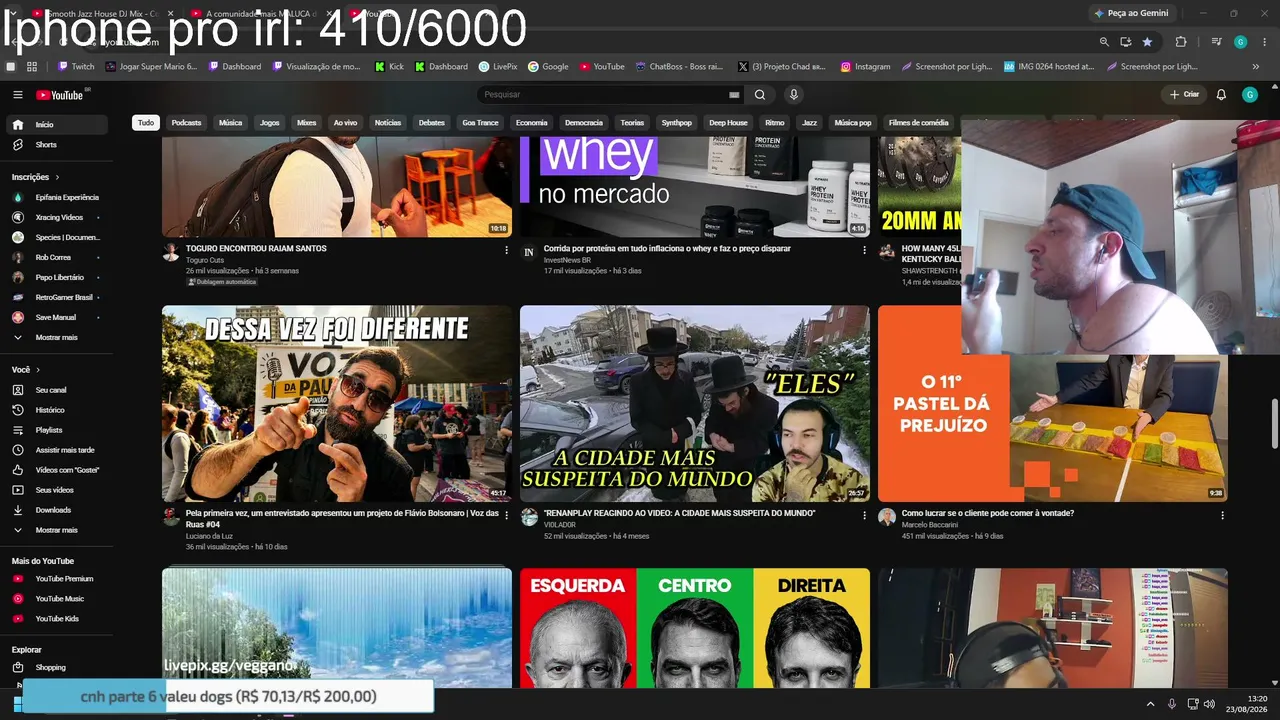Go to Início in the sidebar

coord(56,125)
